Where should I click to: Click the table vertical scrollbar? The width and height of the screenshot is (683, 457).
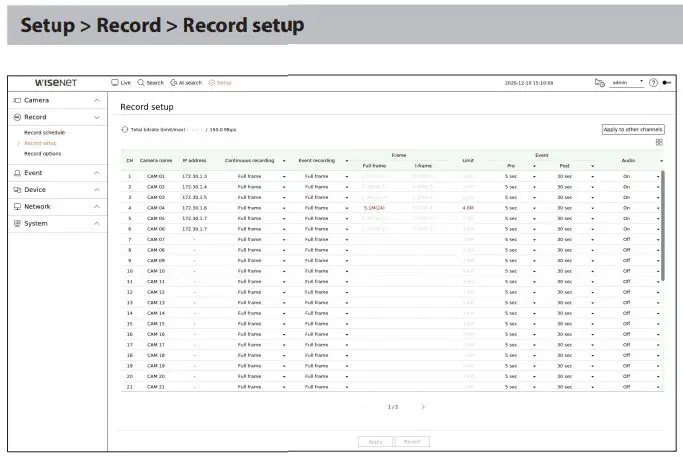663,226
